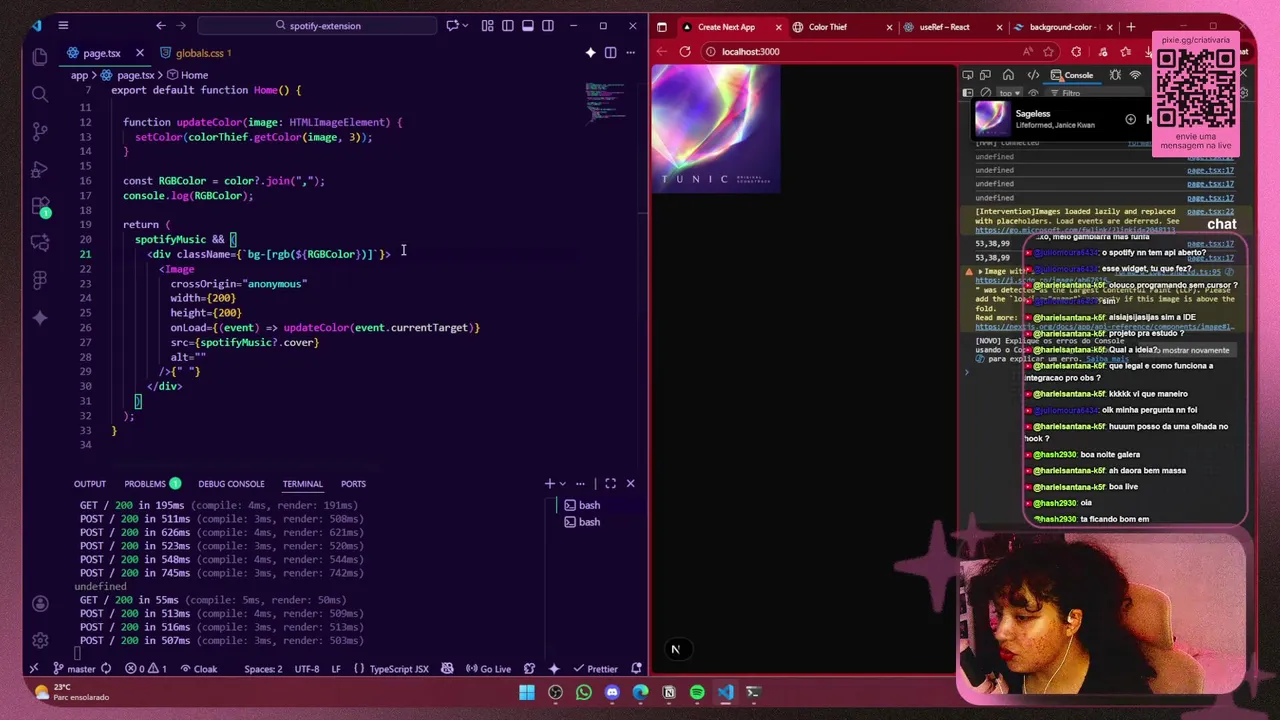Click the Home breadcrumb segment

187,75
